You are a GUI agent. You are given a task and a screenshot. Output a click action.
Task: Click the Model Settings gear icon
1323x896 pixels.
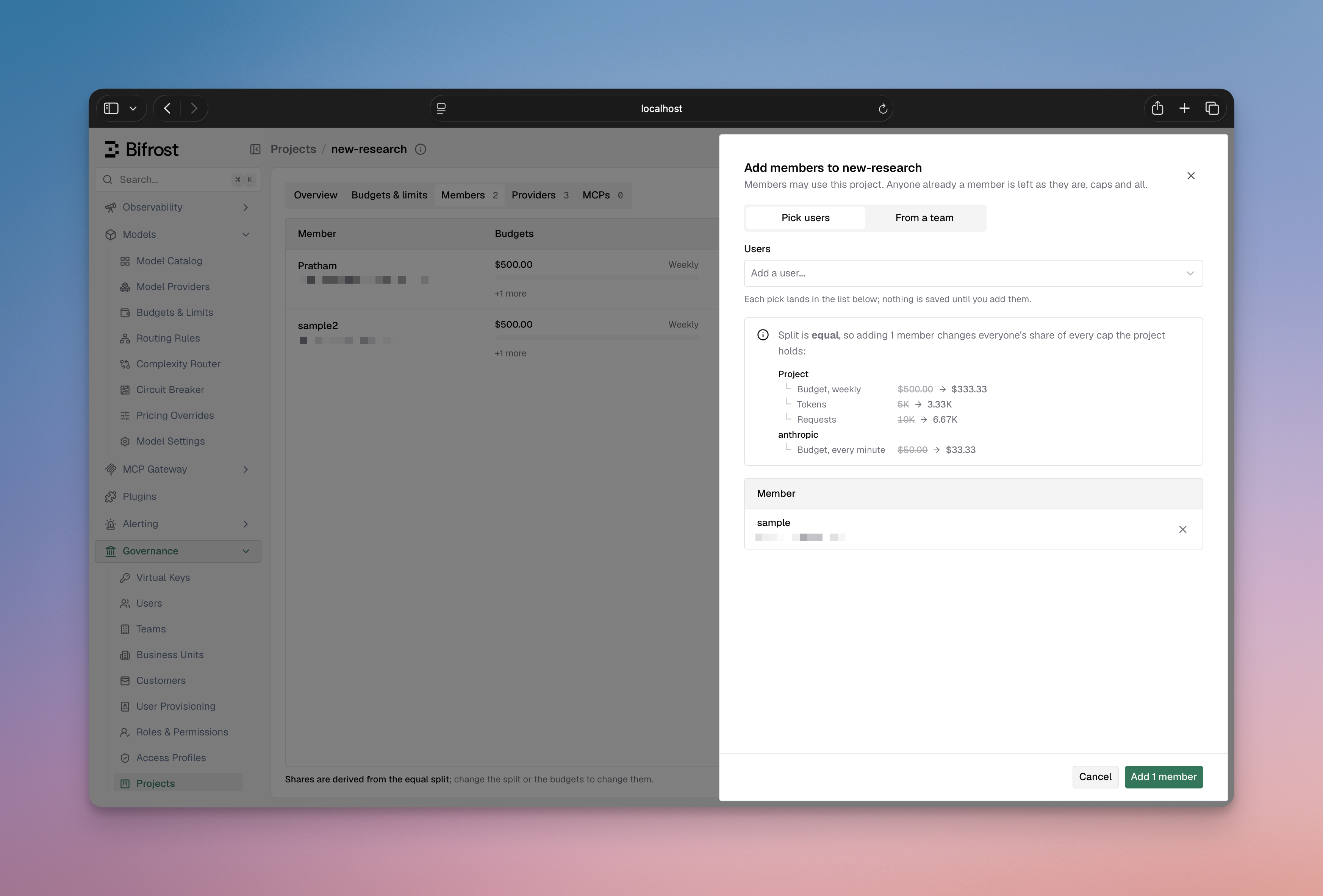125,442
